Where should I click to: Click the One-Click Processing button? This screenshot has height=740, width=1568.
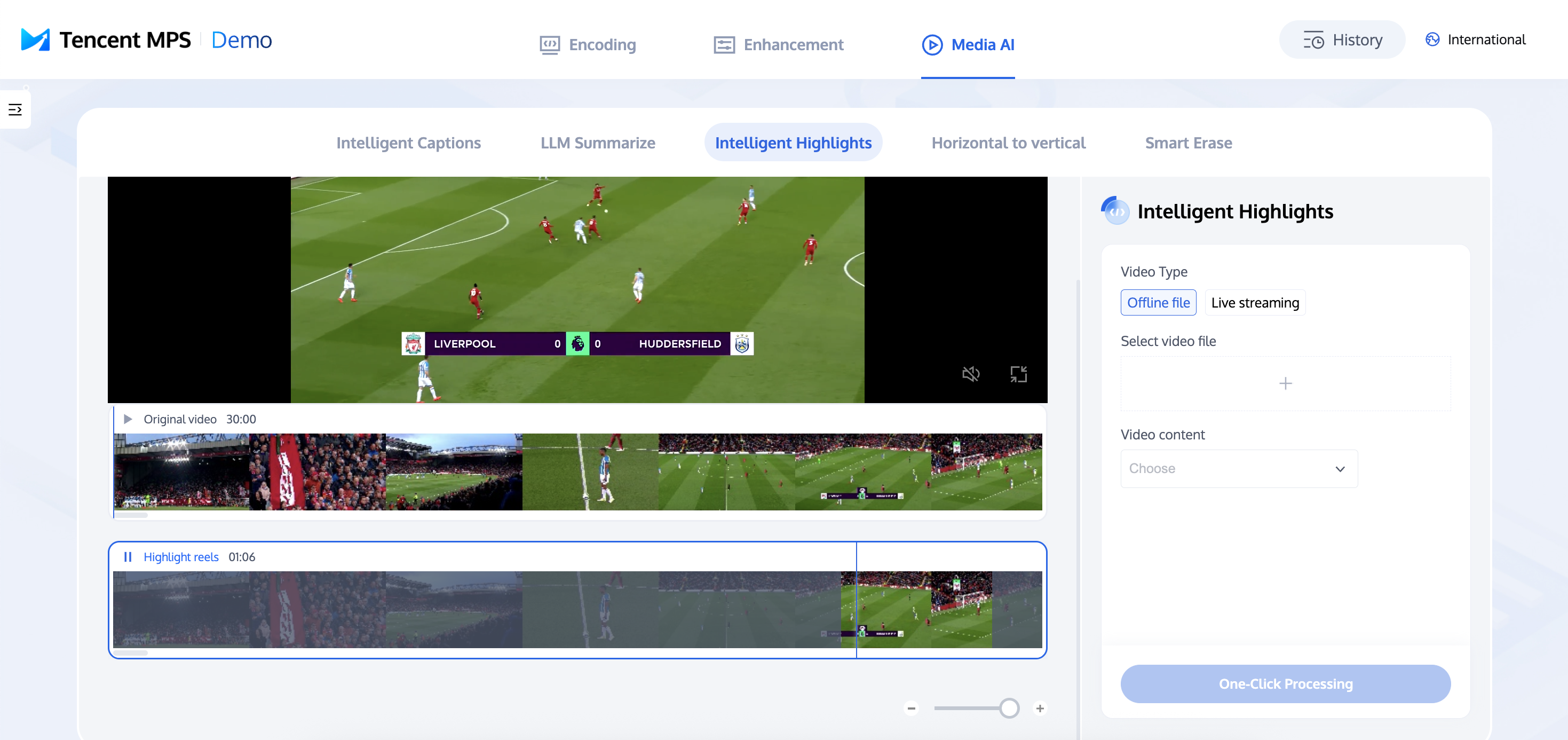[x=1285, y=683]
